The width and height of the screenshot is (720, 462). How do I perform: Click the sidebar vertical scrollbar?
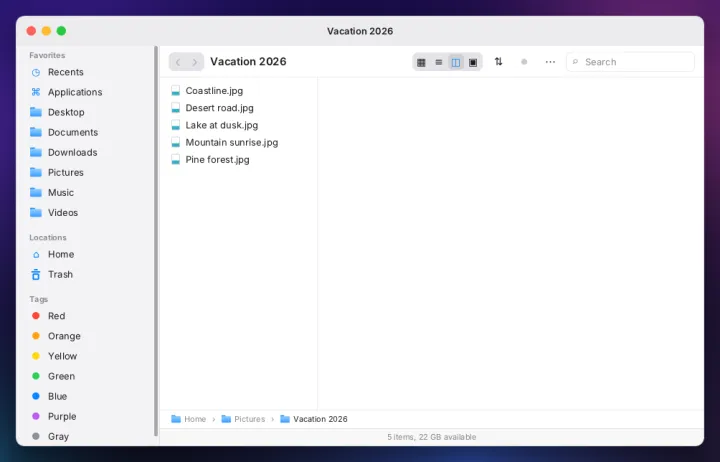(x=156, y=241)
